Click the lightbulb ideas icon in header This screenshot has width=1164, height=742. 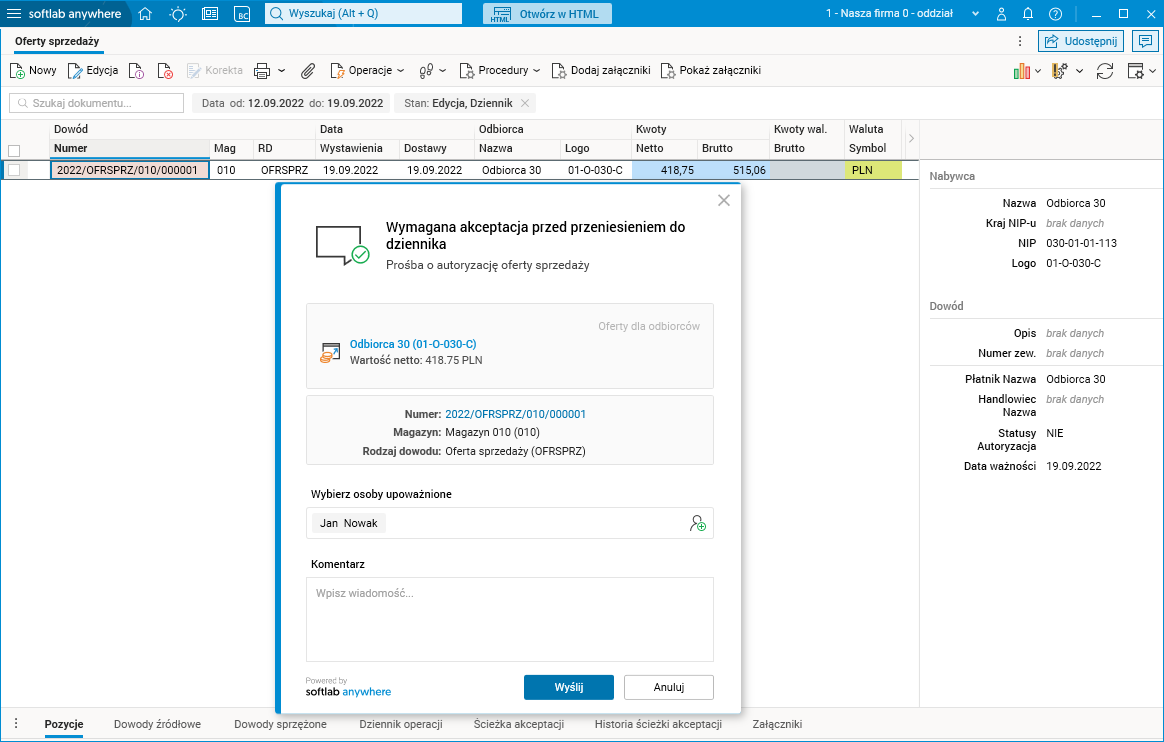[x=178, y=13]
